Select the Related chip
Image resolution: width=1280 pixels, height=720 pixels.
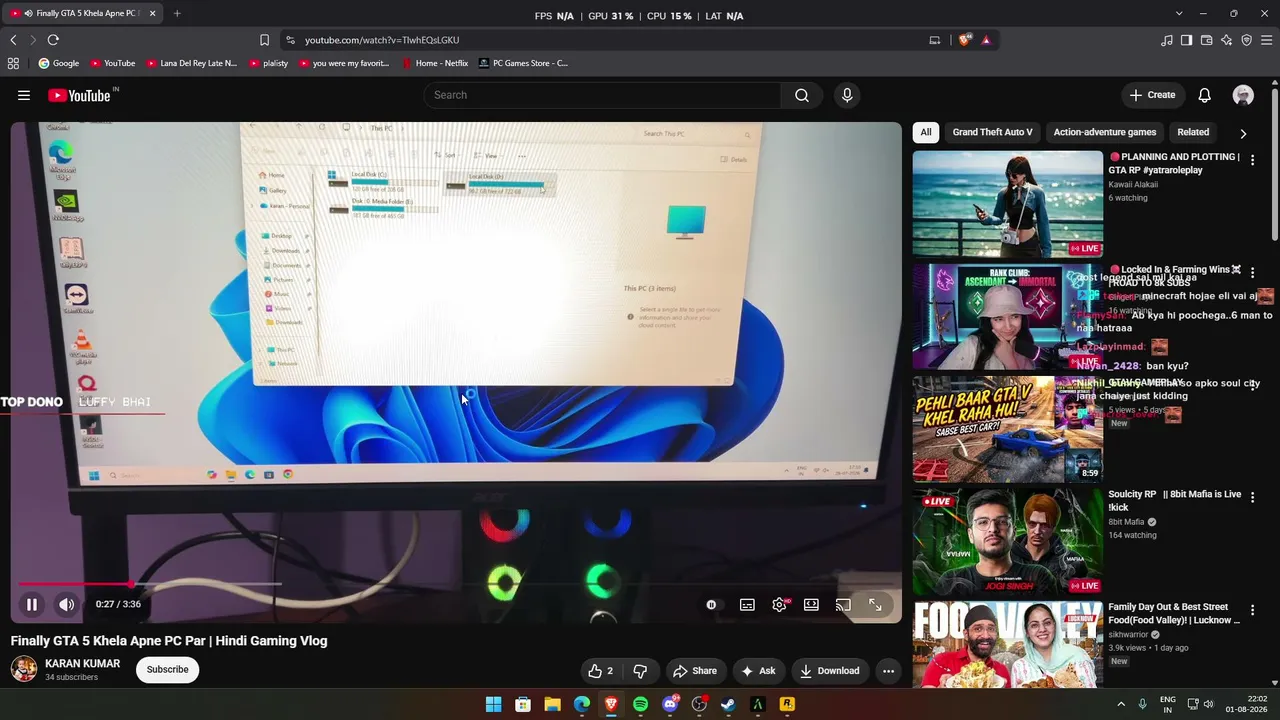point(1193,132)
